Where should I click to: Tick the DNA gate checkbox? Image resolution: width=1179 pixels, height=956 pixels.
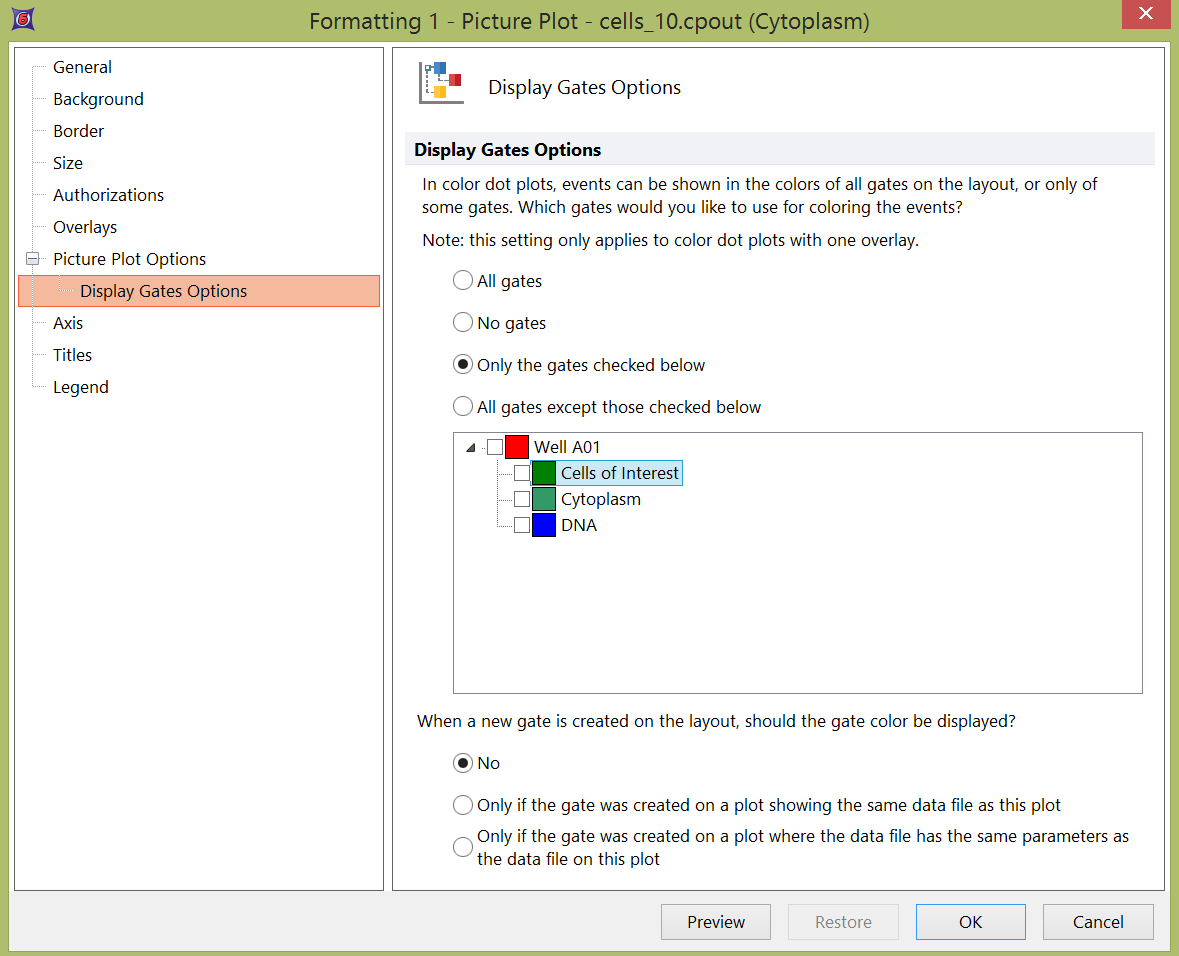coord(522,525)
